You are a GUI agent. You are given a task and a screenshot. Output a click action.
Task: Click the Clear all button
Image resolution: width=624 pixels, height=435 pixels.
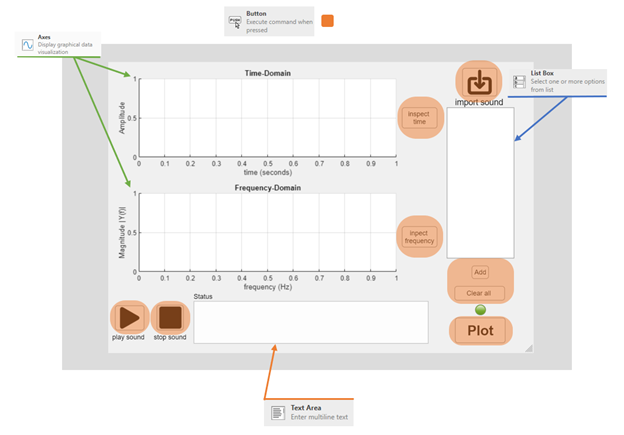[479, 293]
